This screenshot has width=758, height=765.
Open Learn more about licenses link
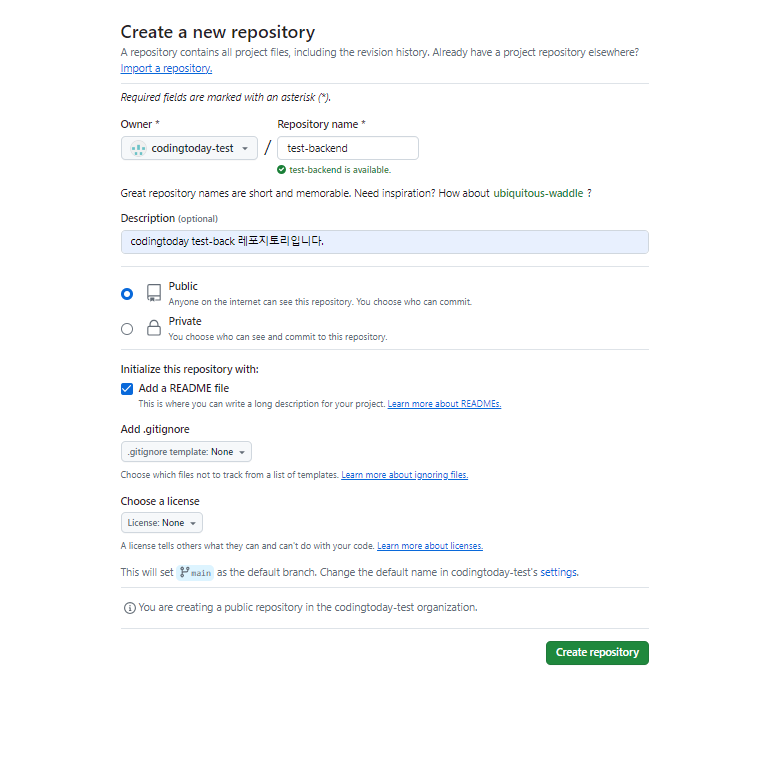pos(430,546)
